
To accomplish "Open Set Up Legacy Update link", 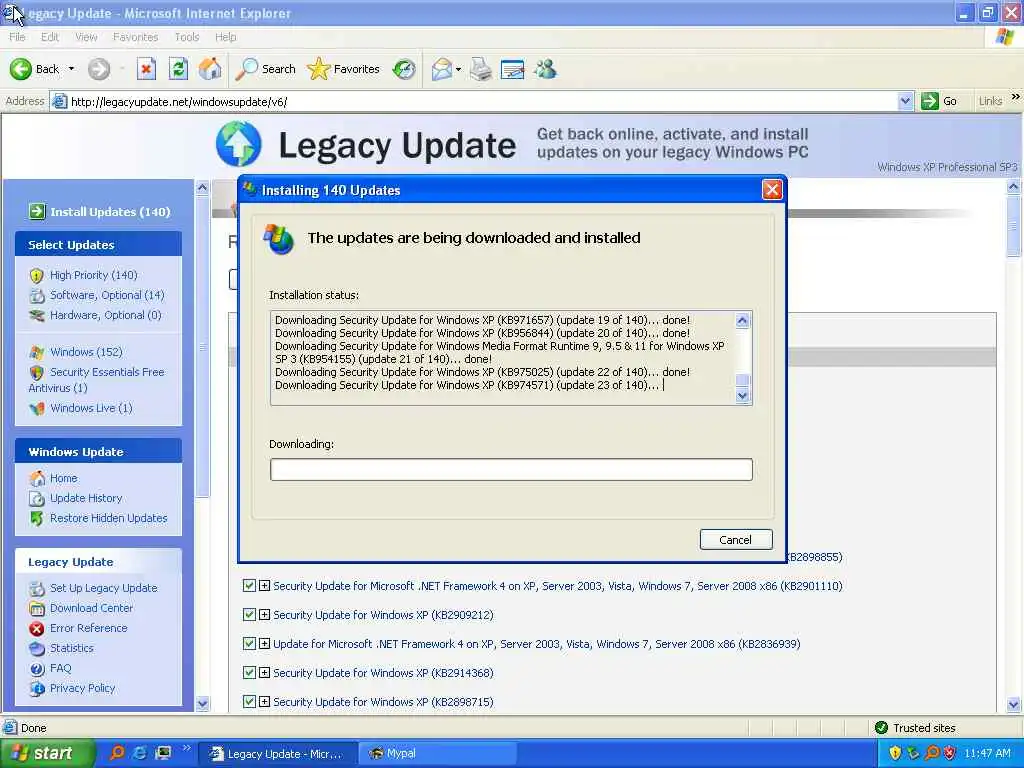I will point(104,588).
